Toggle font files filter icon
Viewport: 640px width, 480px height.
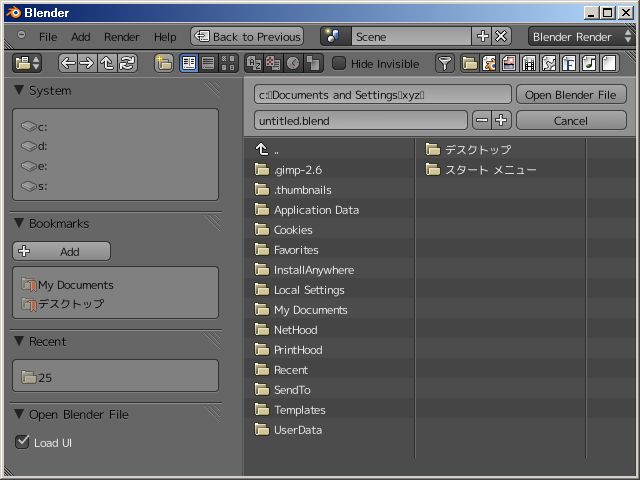click(x=569, y=63)
